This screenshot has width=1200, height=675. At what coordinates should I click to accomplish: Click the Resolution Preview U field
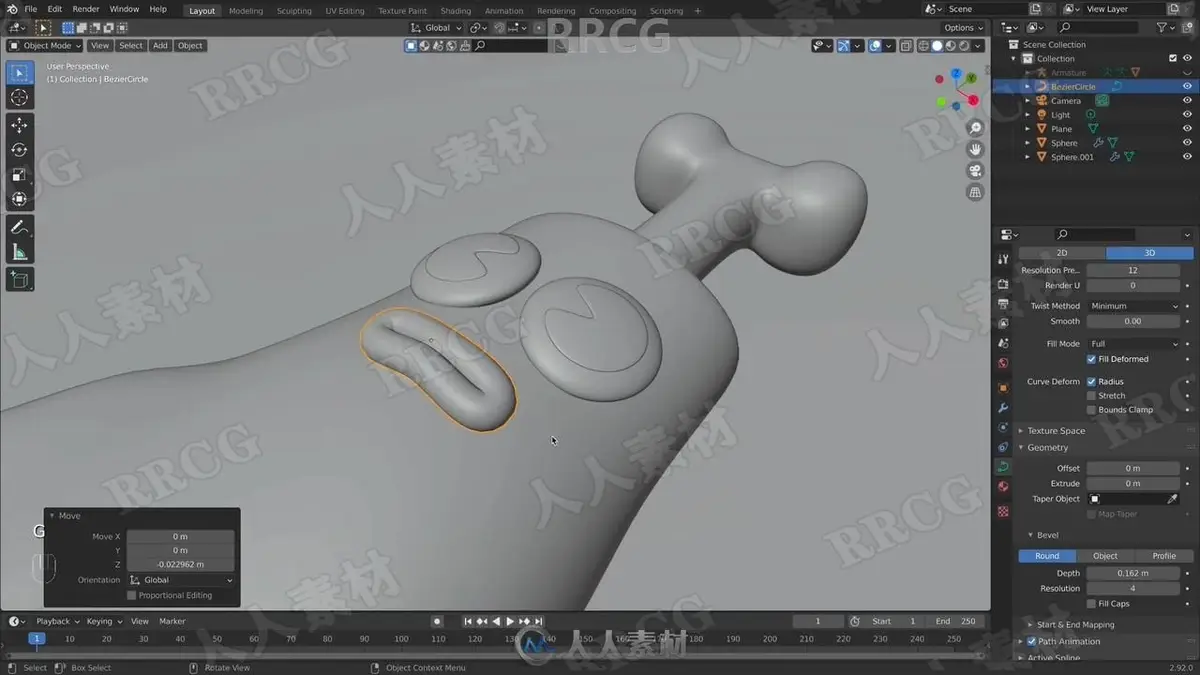[1133, 270]
